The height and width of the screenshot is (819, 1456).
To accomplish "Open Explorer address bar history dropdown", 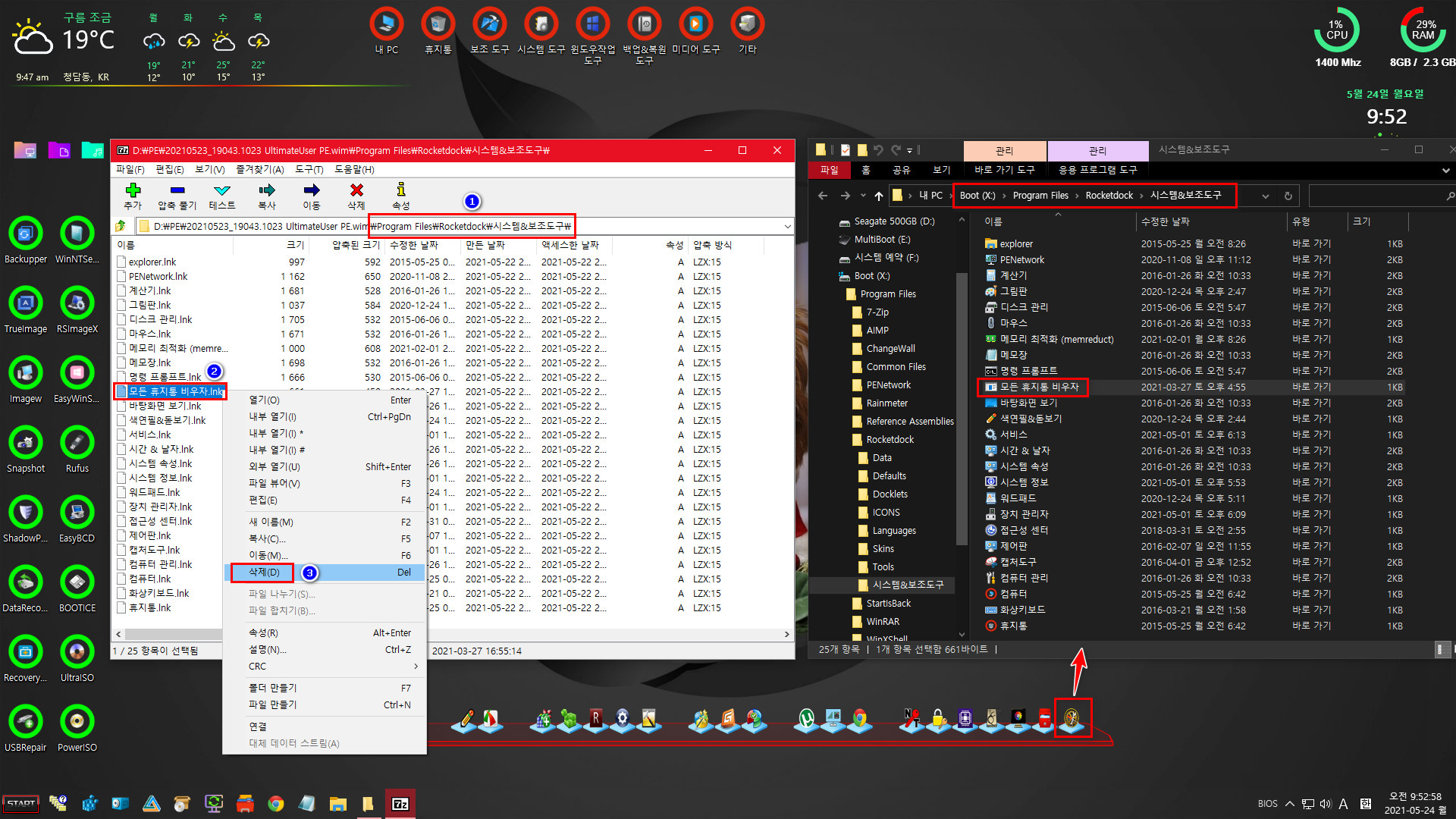I will tap(1265, 196).
